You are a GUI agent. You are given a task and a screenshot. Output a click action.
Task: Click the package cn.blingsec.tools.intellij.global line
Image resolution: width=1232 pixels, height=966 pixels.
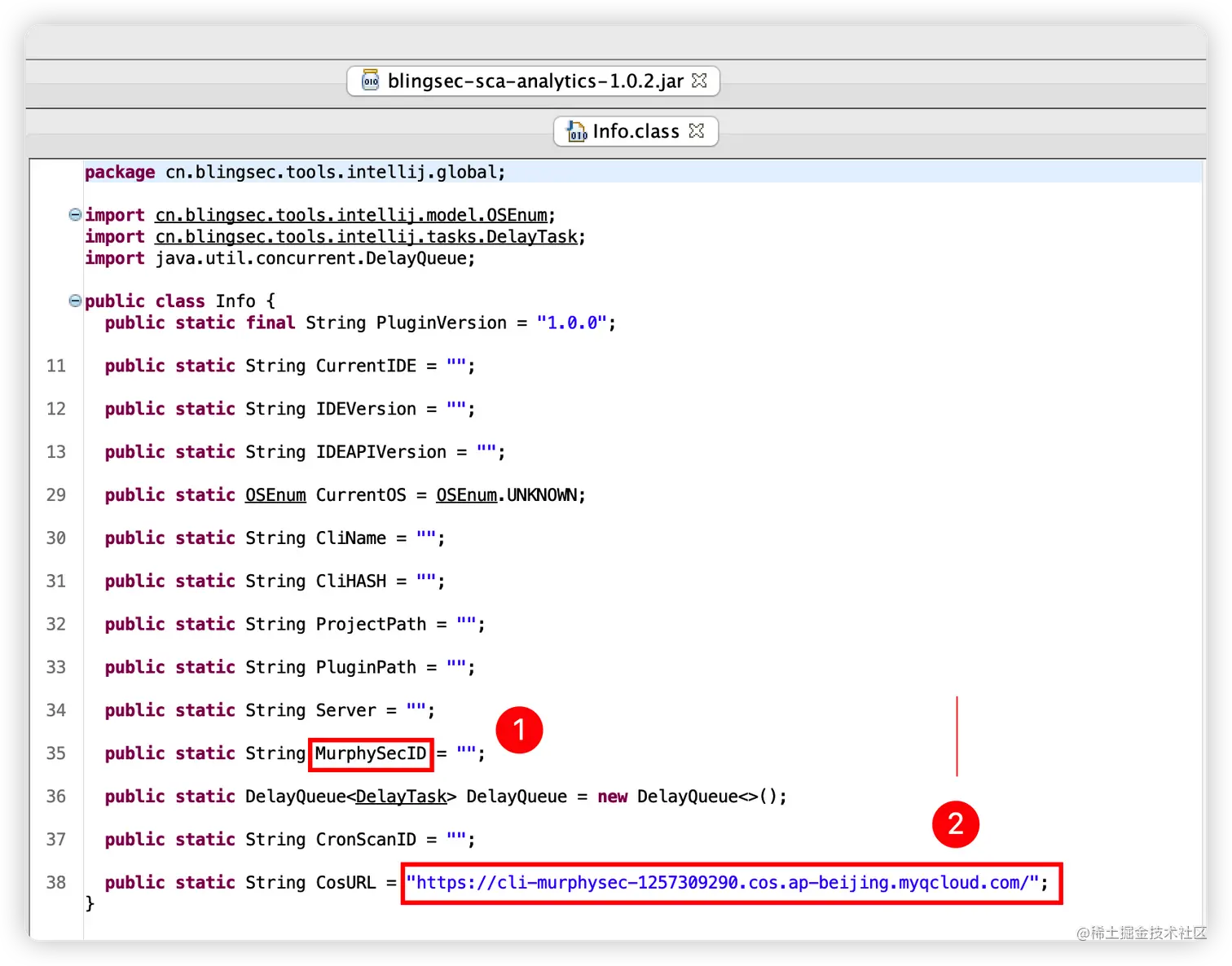(x=295, y=172)
